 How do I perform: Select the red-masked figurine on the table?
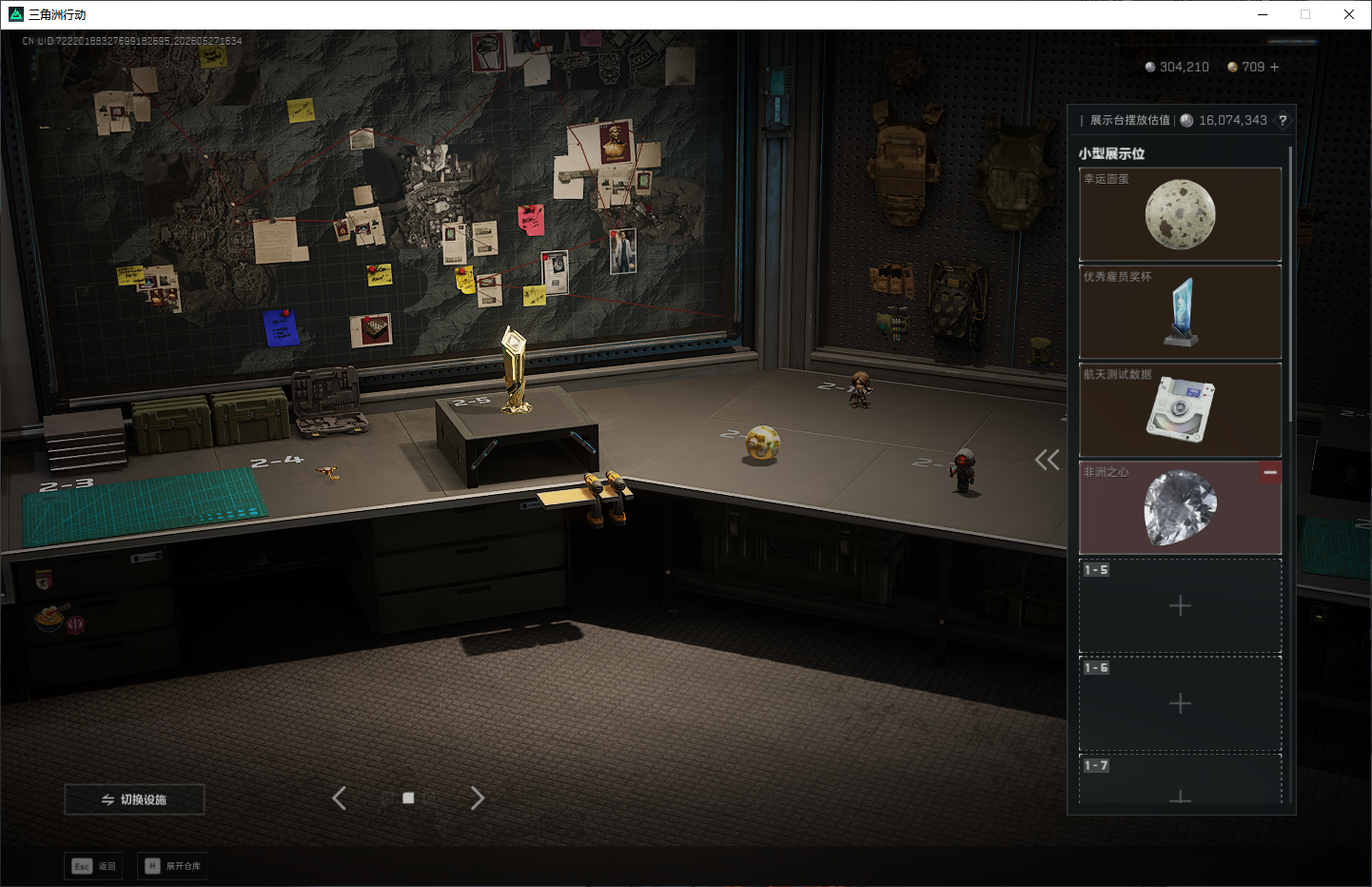tap(964, 472)
